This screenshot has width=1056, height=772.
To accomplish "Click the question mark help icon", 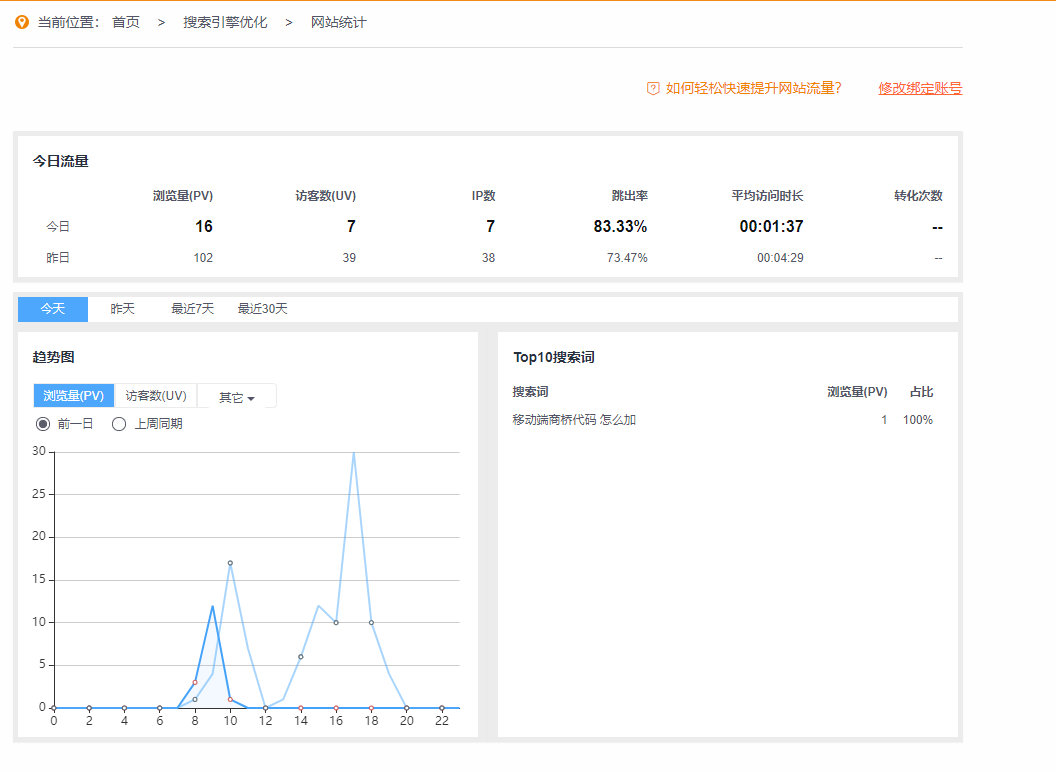I will click(653, 88).
